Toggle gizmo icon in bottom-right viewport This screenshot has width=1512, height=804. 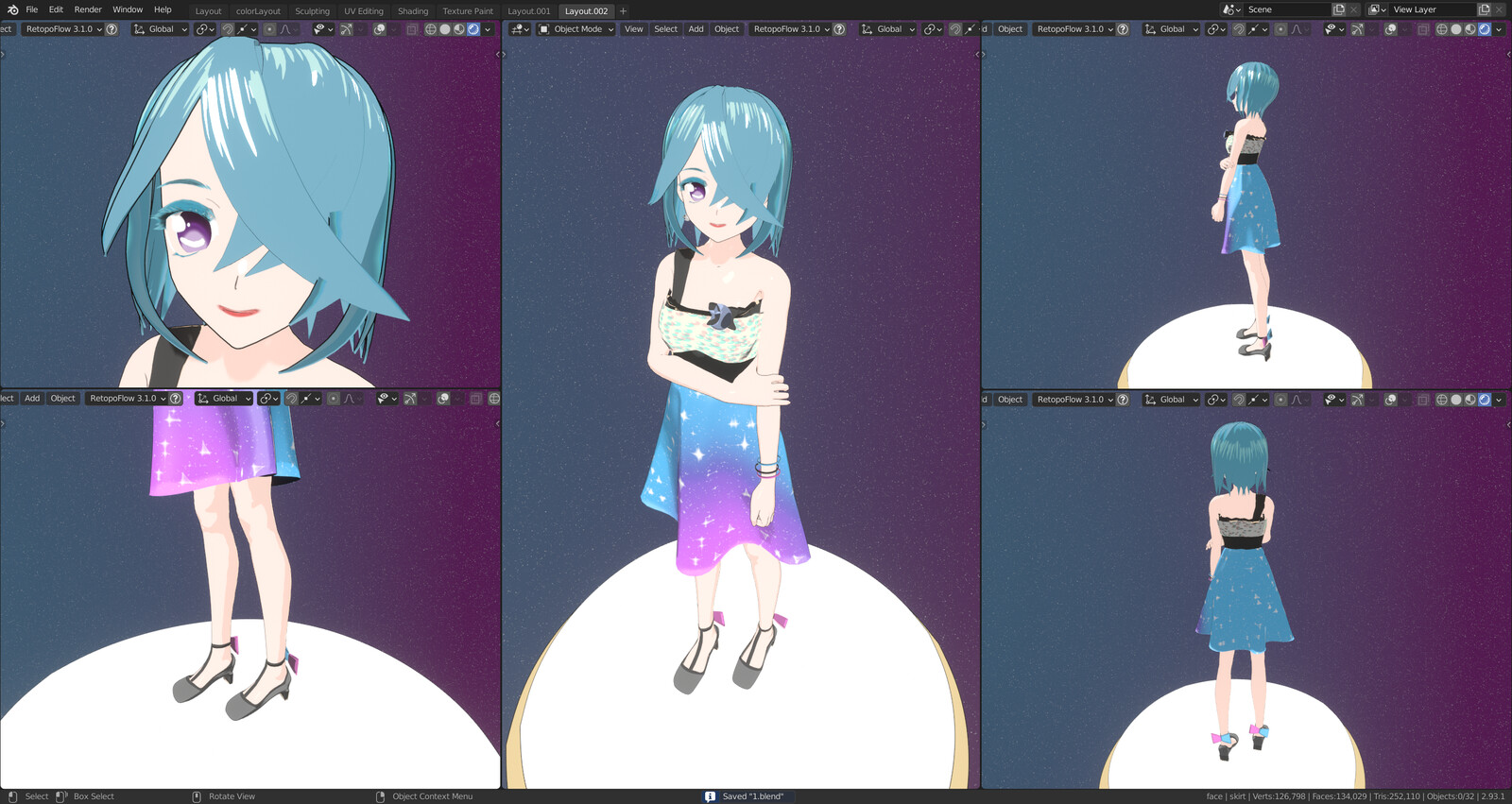(1358, 400)
